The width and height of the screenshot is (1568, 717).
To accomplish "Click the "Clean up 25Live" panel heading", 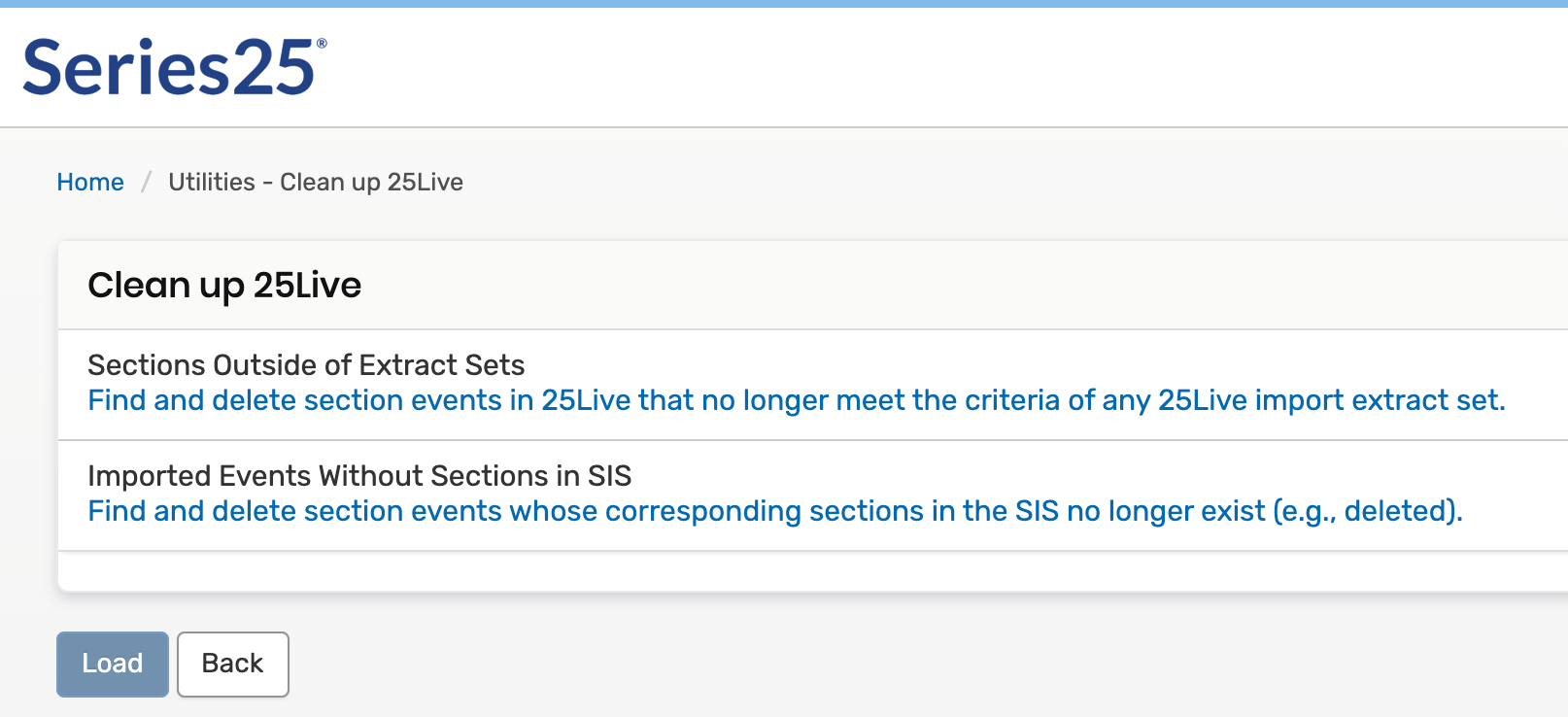I will click(224, 286).
